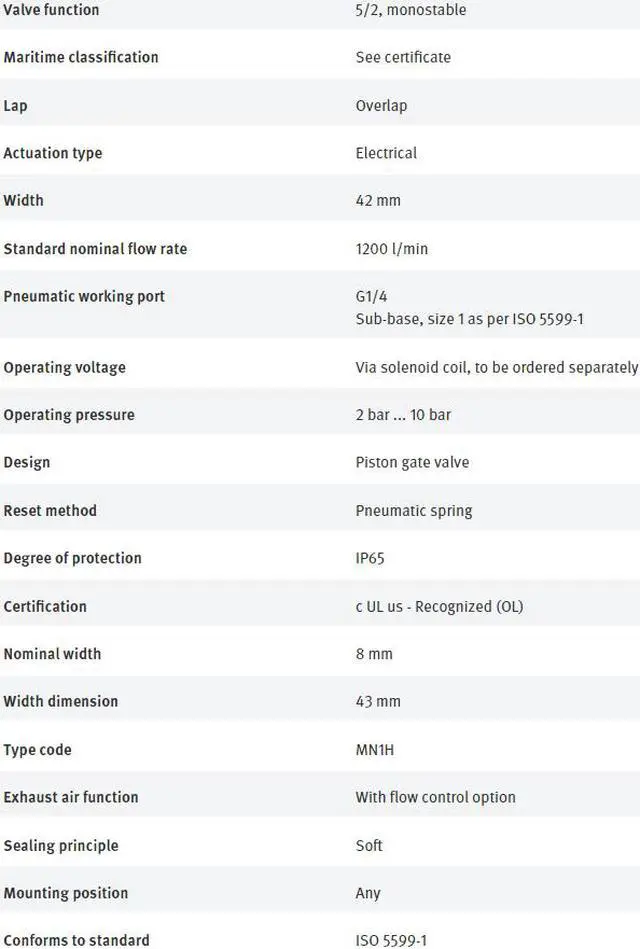Viewport: 640px width, 949px height.
Task: Click the '8 mm' nominal width value
Action: coord(374,654)
